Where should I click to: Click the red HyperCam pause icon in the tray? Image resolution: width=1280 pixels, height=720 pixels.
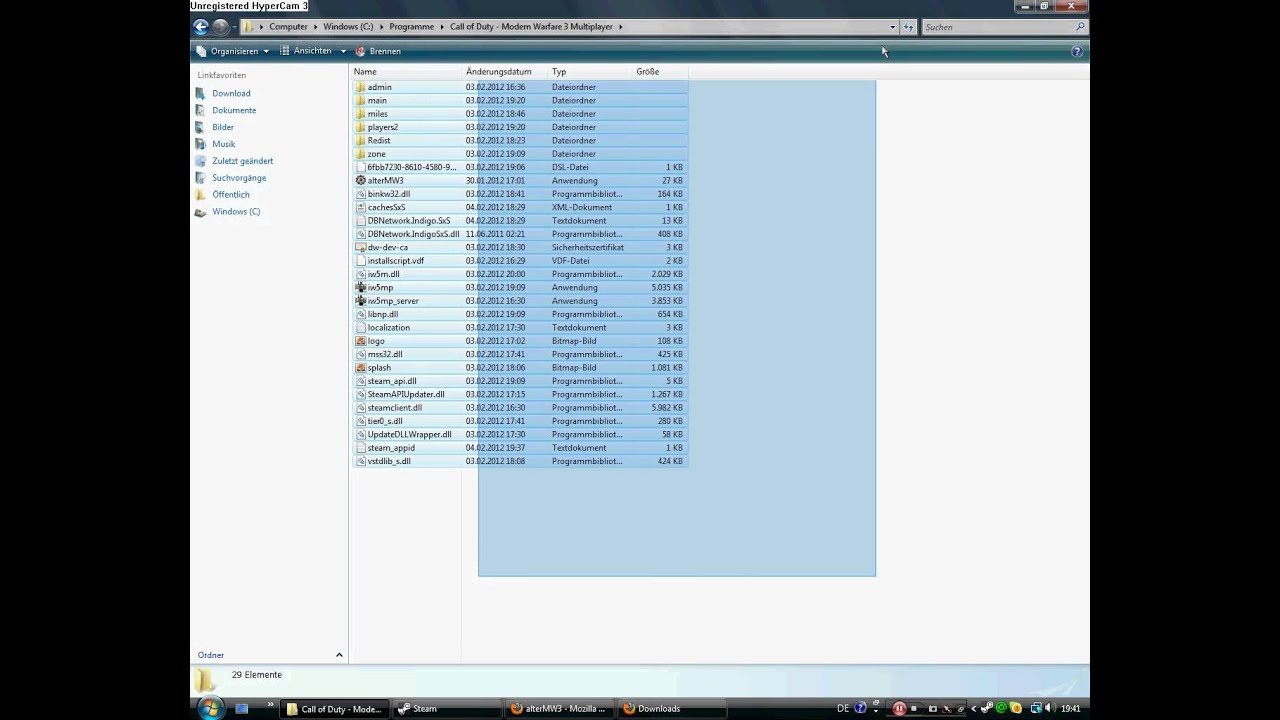point(899,709)
